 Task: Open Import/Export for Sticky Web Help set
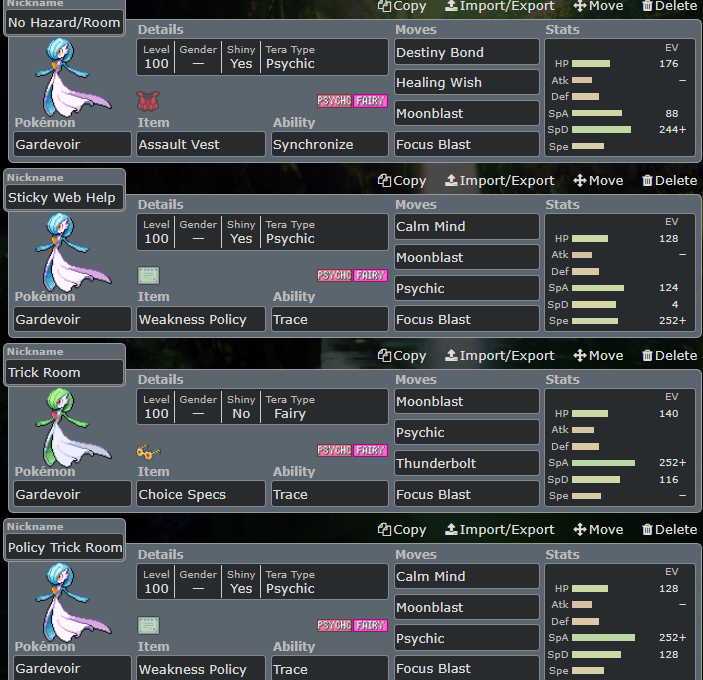(x=499, y=181)
